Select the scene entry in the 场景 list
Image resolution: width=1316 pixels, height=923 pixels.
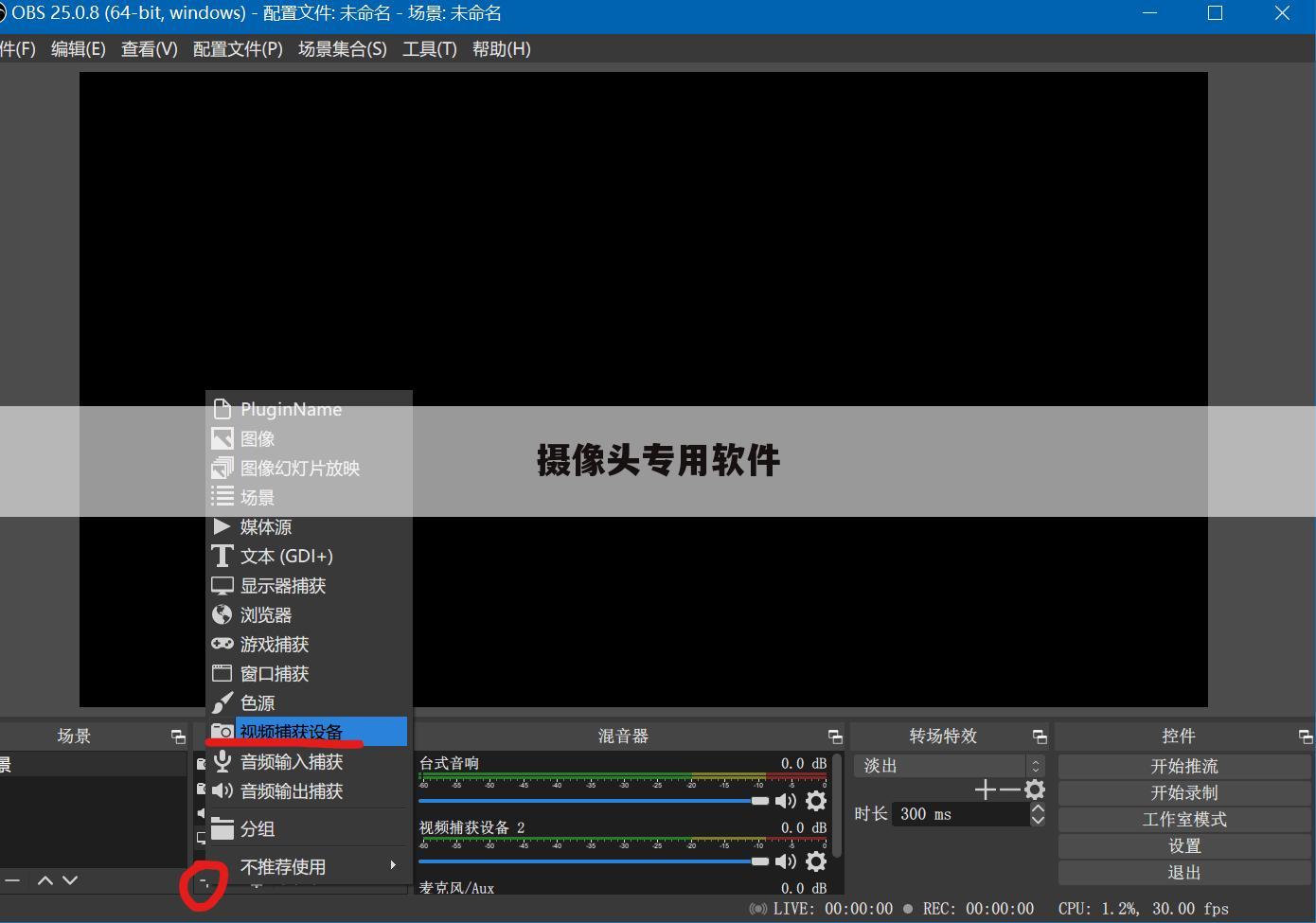click(x=93, y=764)
